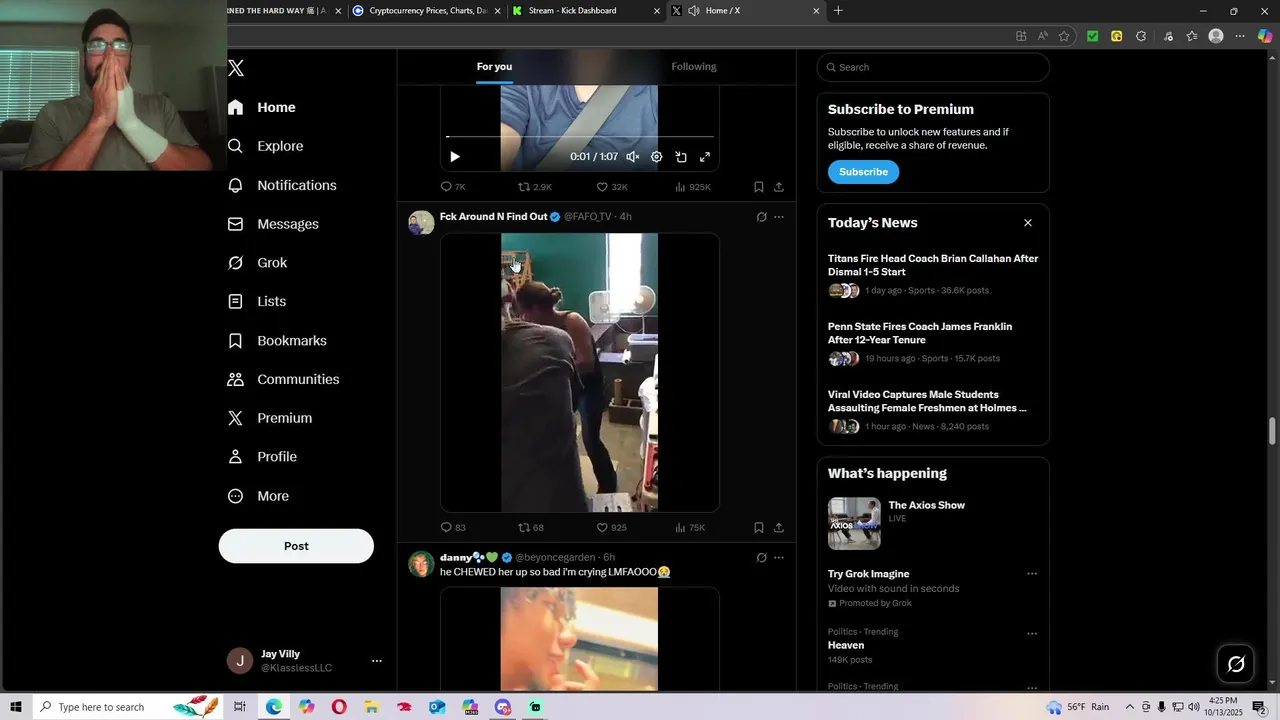Play the top video in feed
Viewport: 1280px width, 720px height.
tap(455, 157)
